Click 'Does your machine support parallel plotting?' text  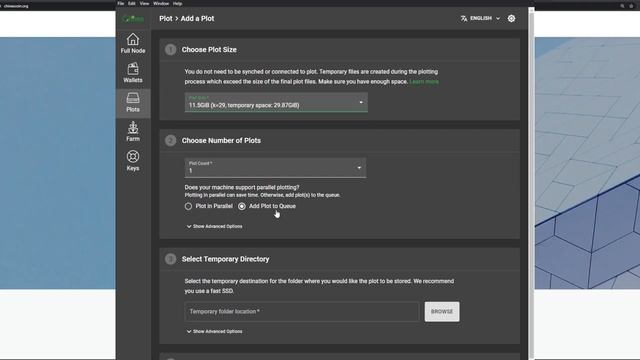coord(242,187)
